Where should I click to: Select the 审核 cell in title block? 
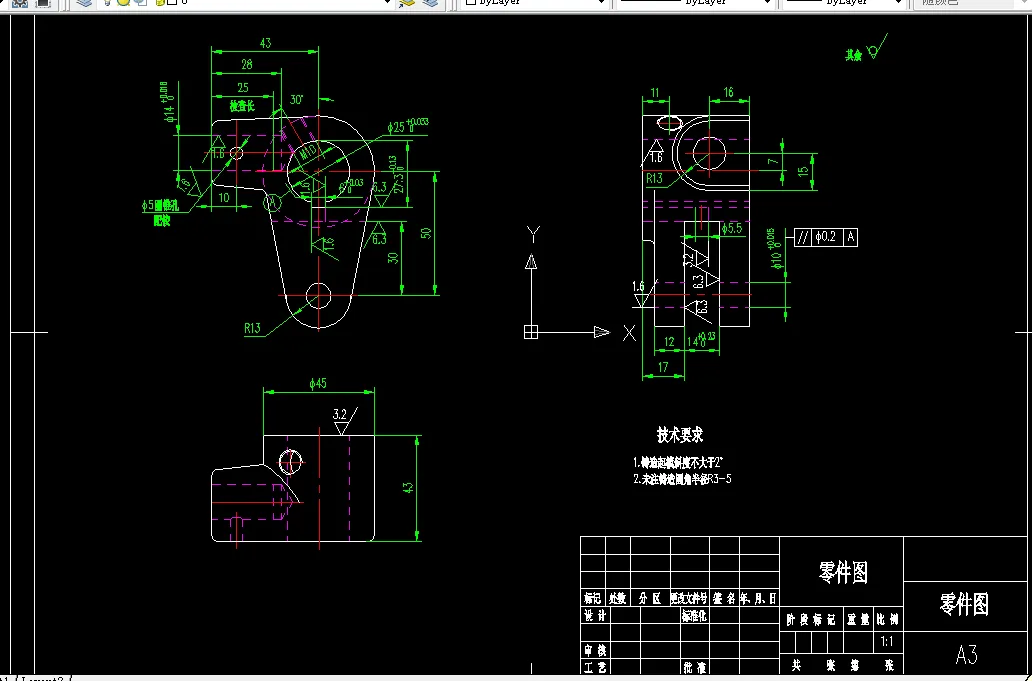[x=595, y=650]
